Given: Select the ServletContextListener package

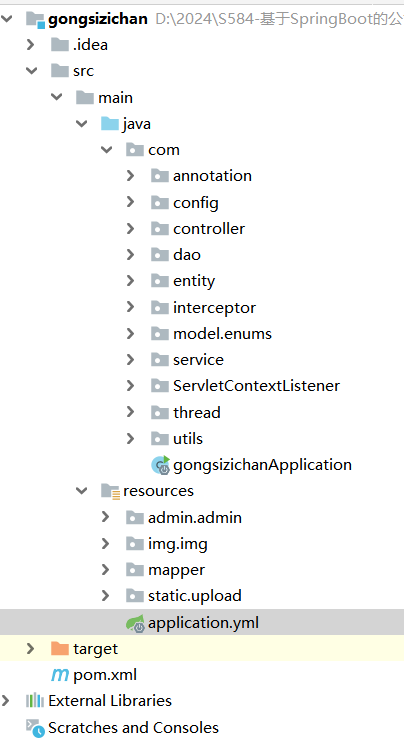Looking at the screenshot, I should 256,386.
